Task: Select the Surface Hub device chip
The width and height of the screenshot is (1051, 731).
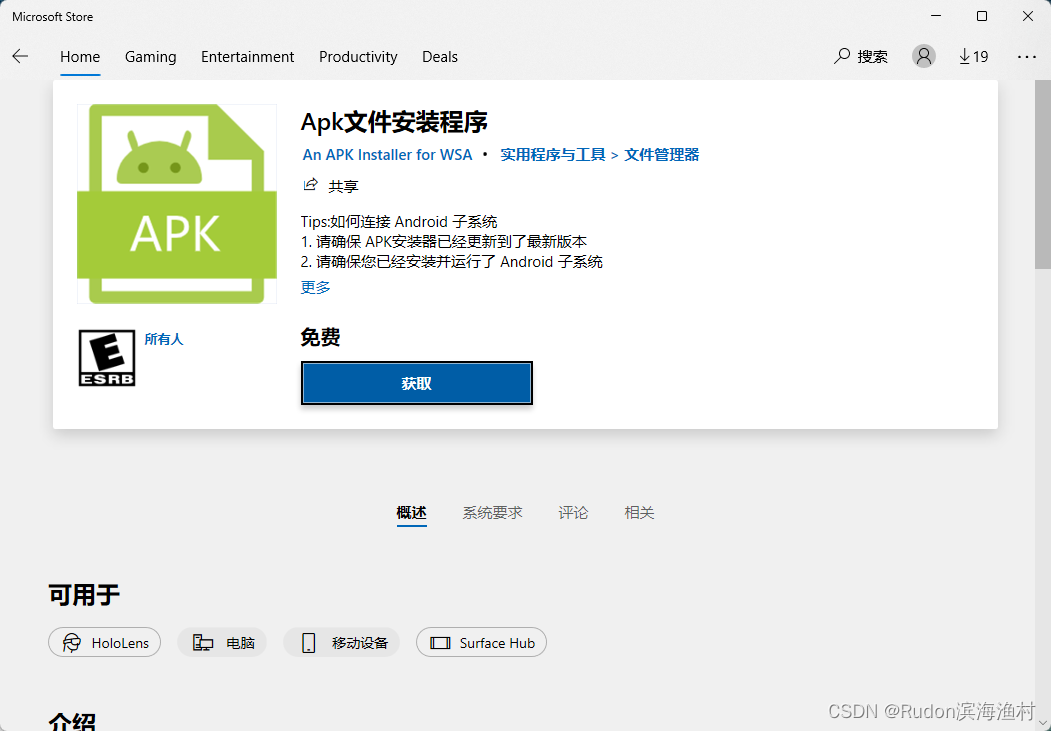Action: (x=481, y=643)
